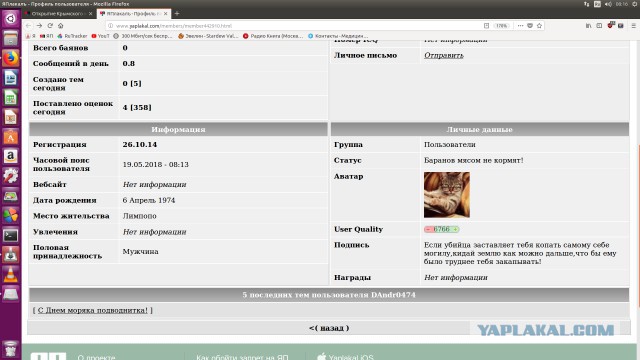
Task: Click user avatar cat image
Action: (x=447, y=195)
